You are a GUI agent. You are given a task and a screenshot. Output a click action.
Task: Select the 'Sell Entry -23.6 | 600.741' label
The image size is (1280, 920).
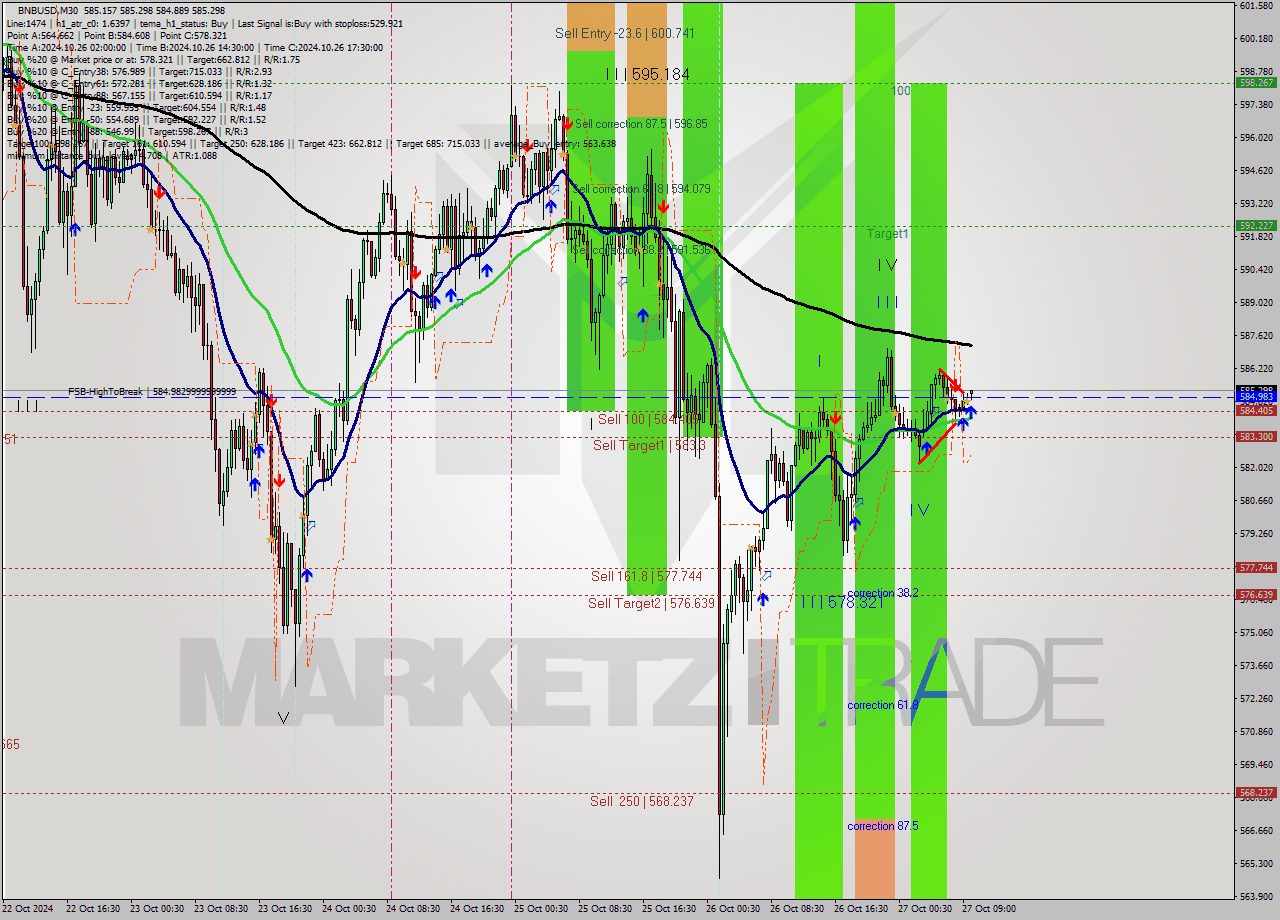(625, 33)
